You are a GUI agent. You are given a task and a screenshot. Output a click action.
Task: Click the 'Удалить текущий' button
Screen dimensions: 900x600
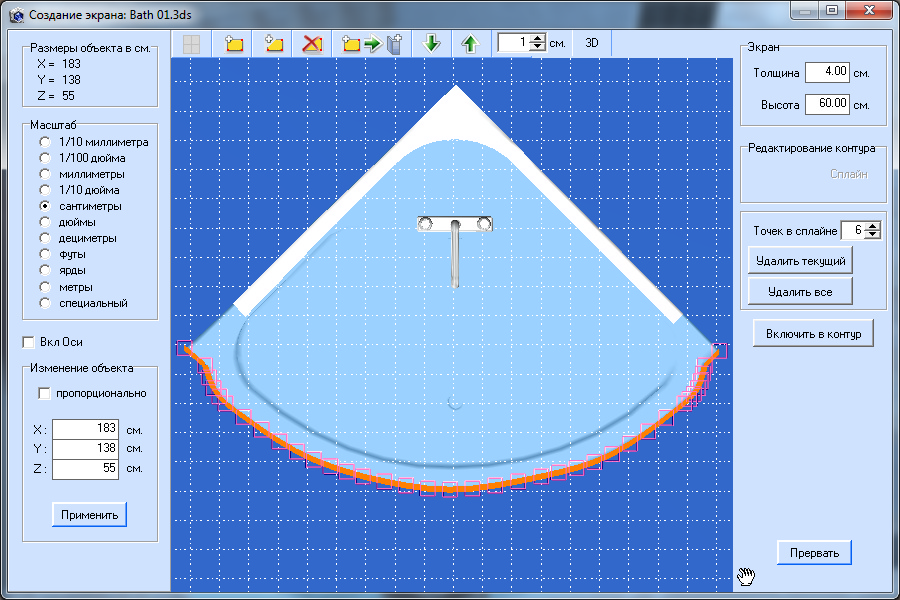800,261
